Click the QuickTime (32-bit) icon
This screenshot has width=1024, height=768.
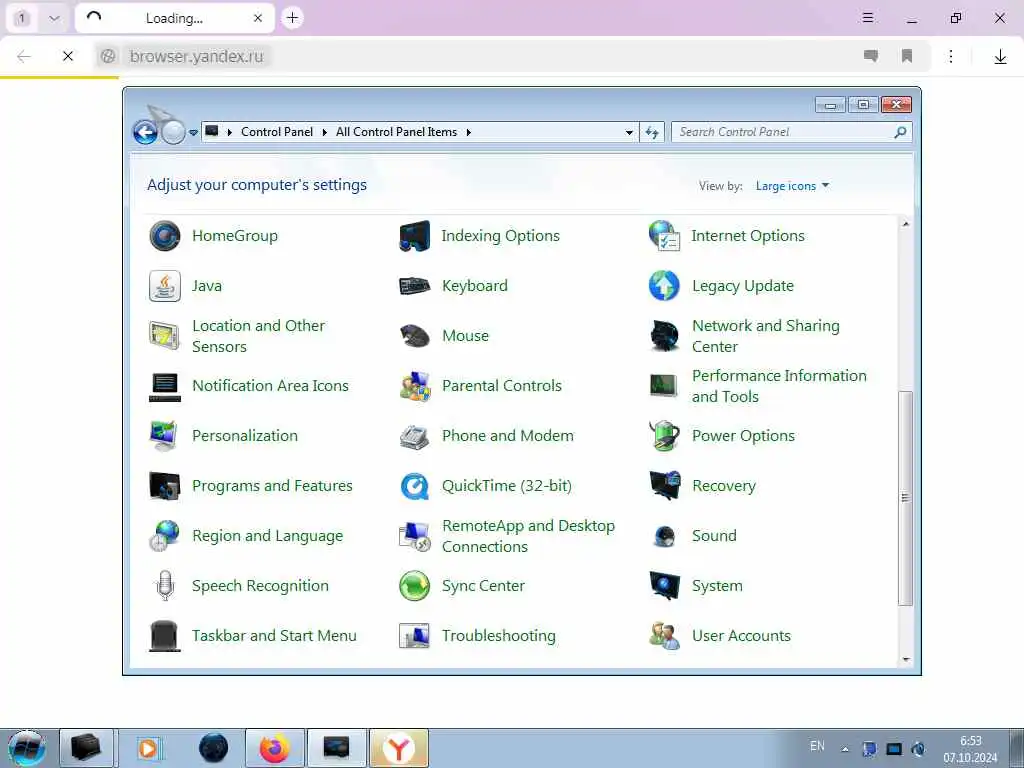tap(415, 486)
